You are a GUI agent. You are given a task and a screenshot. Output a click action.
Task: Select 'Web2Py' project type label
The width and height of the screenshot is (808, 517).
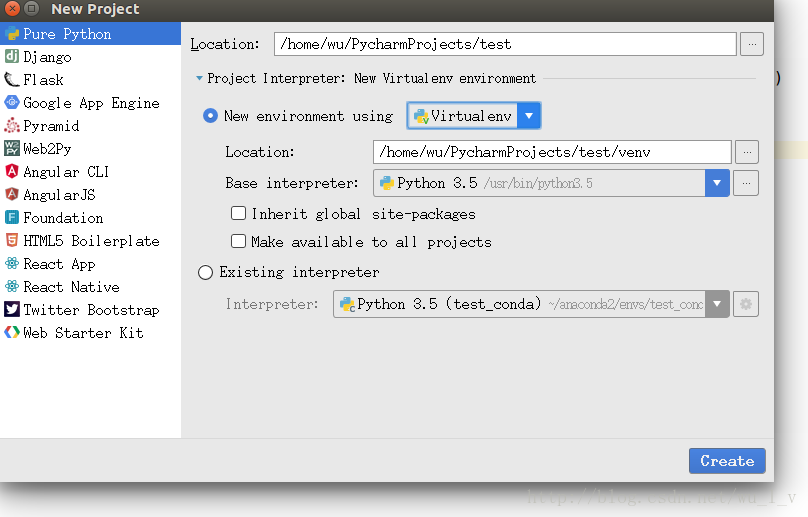(47, 149)
